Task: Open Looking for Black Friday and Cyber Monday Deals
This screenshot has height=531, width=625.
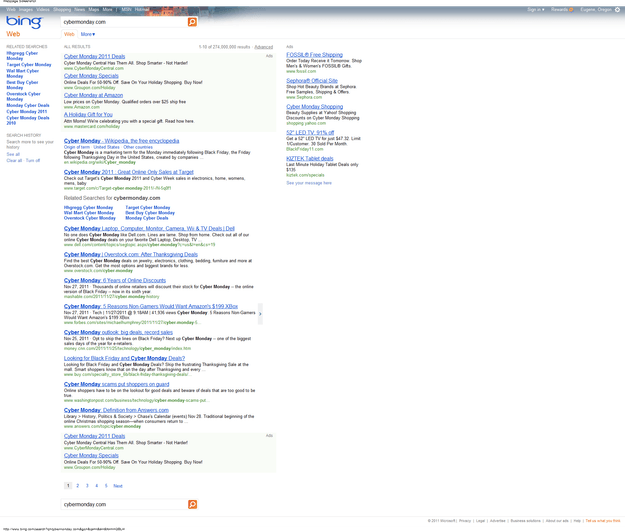Action: pyautogui.click(x=124, y=358)
